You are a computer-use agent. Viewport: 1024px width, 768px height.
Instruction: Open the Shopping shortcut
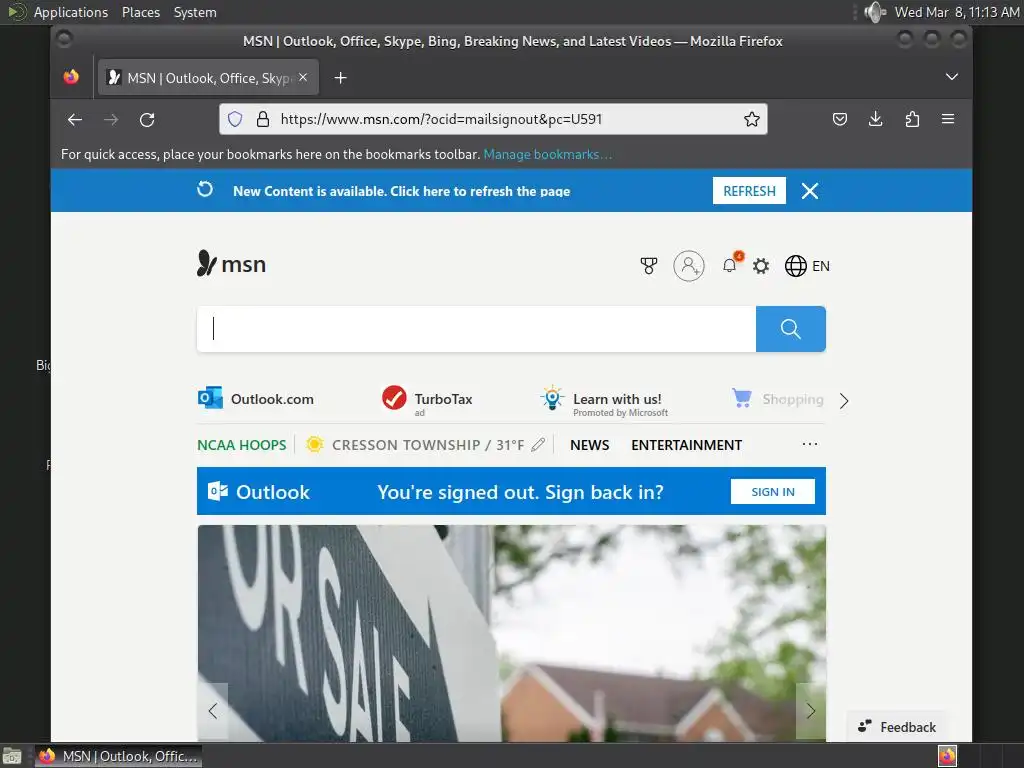coord(778,398)
